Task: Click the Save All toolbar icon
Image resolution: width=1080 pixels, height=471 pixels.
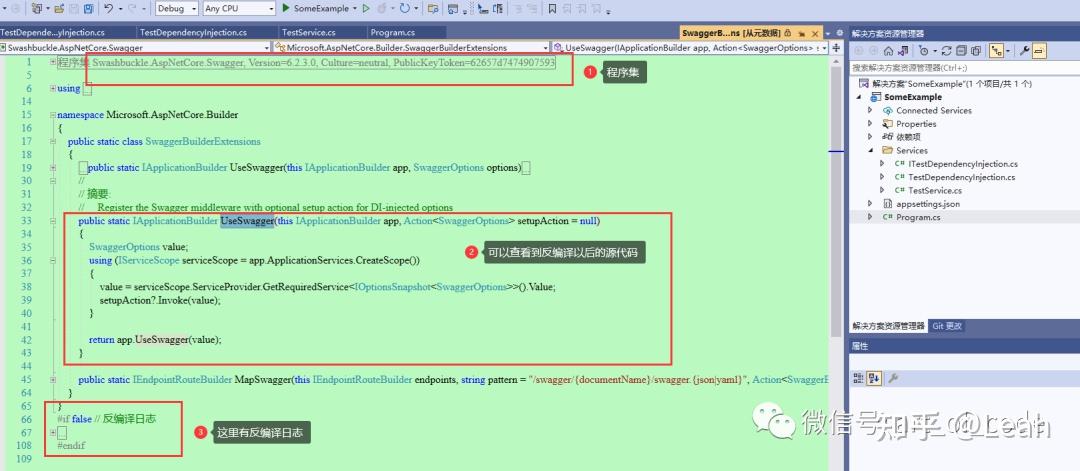Action: point(88,8)
